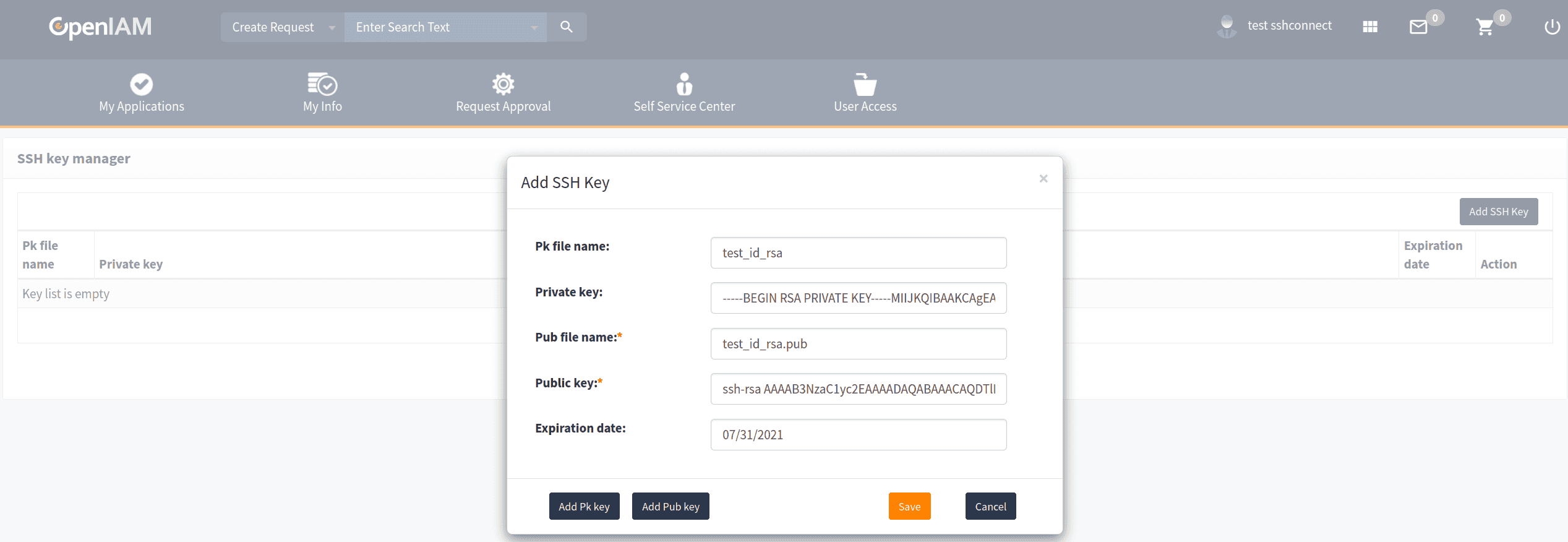Open the mail inbox icon
Screen dimensions: 1568x542
click(1418, 27)
